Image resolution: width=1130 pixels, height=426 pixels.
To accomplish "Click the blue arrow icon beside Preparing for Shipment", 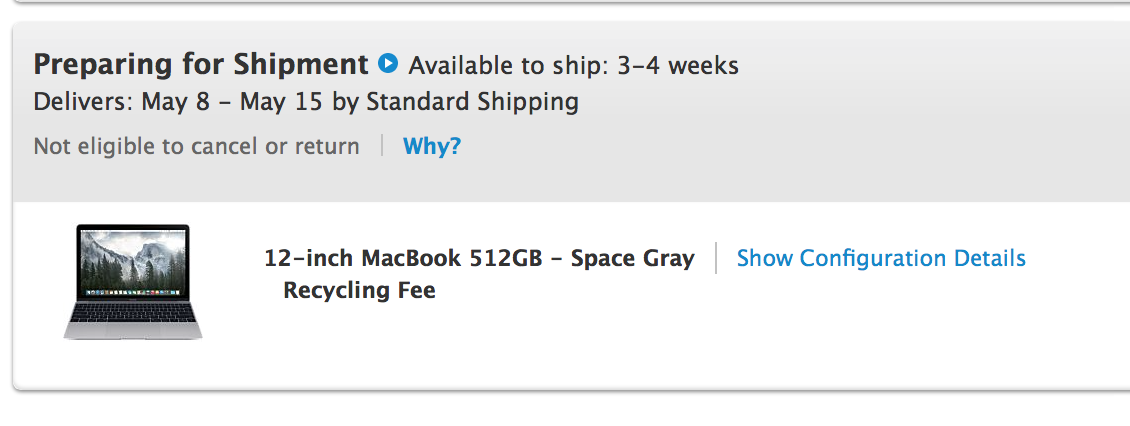I will pos(388,64).
